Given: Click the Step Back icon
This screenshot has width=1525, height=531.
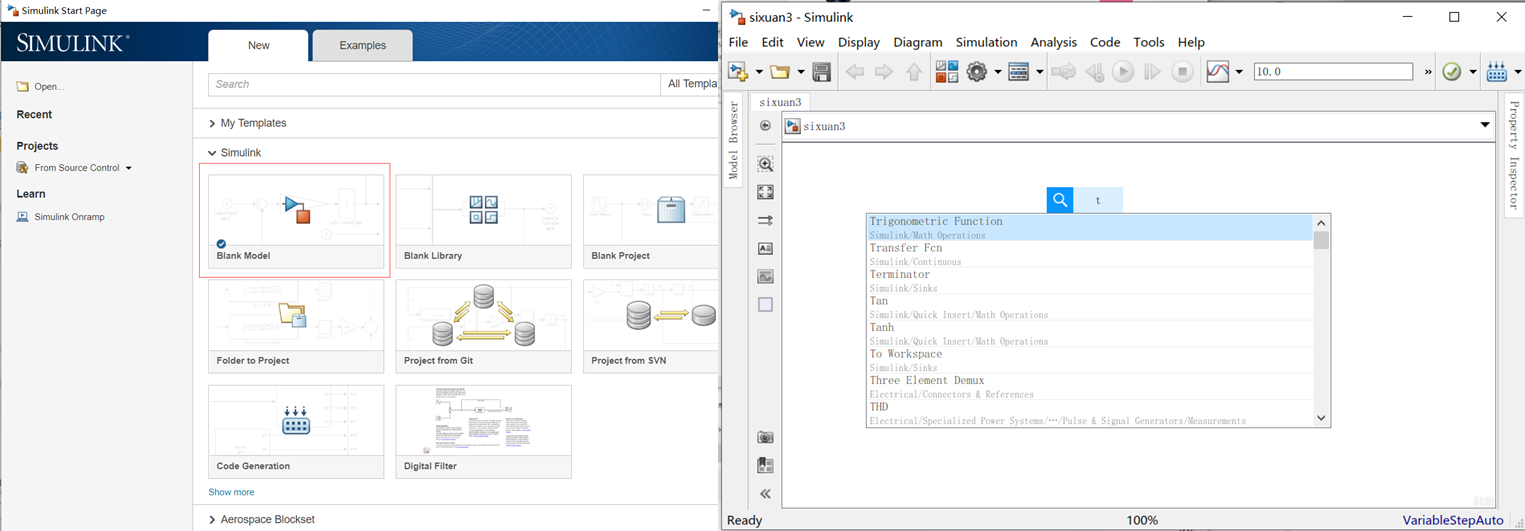Looking at the screenshot, I should tap(1095, 72).
